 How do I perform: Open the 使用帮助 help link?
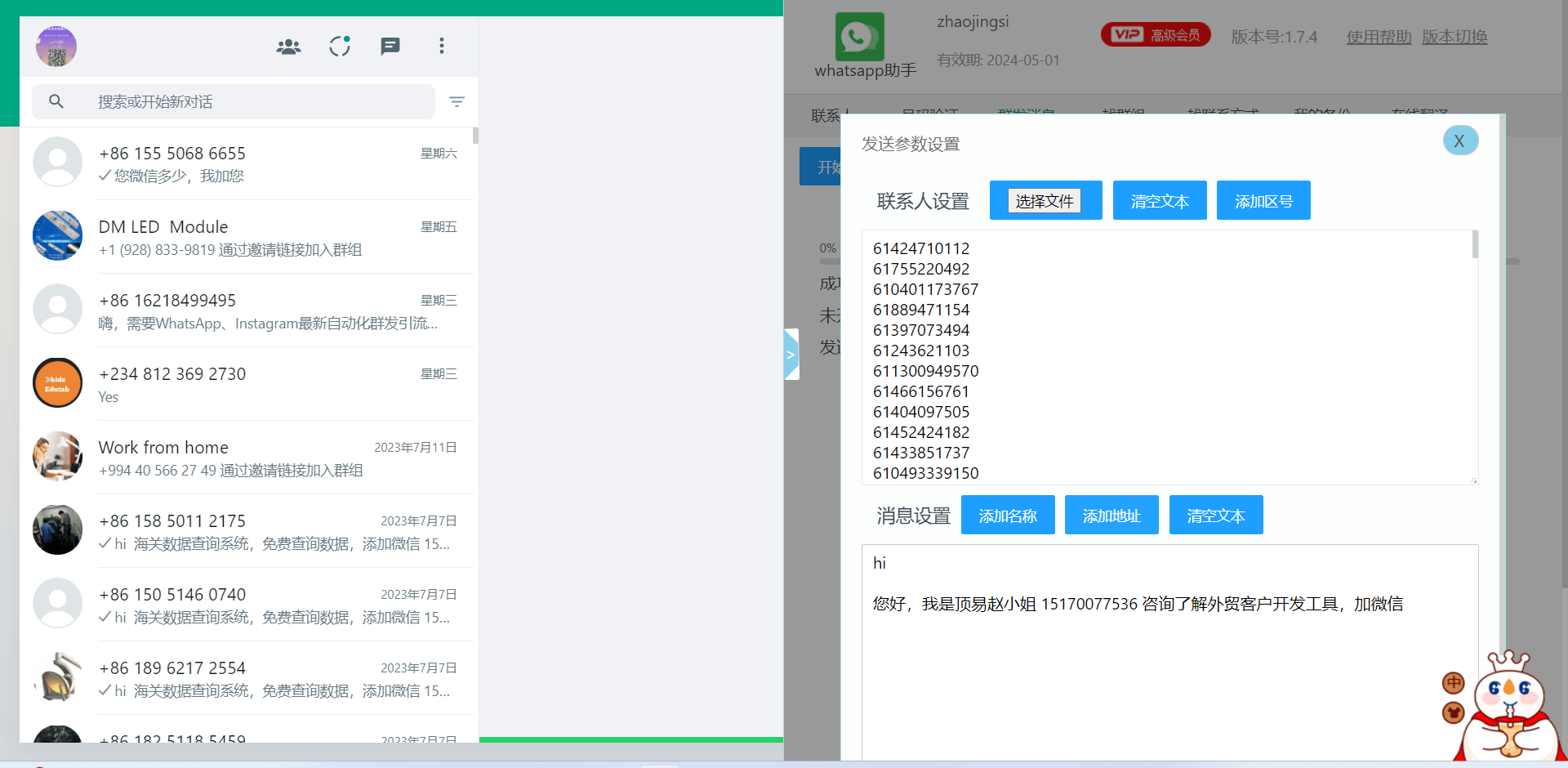pyautogui.click(x=1379, y=37)
